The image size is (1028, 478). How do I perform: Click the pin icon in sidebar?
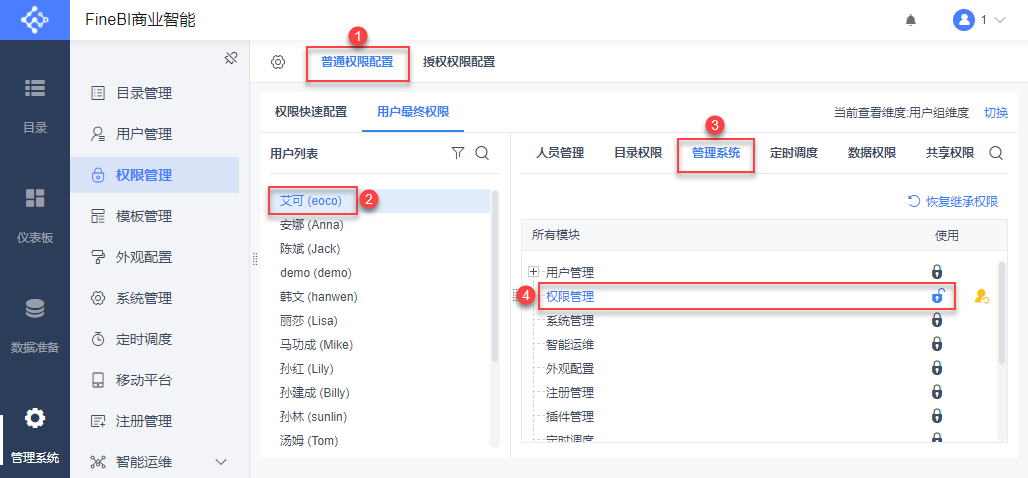tap(230, 58)
